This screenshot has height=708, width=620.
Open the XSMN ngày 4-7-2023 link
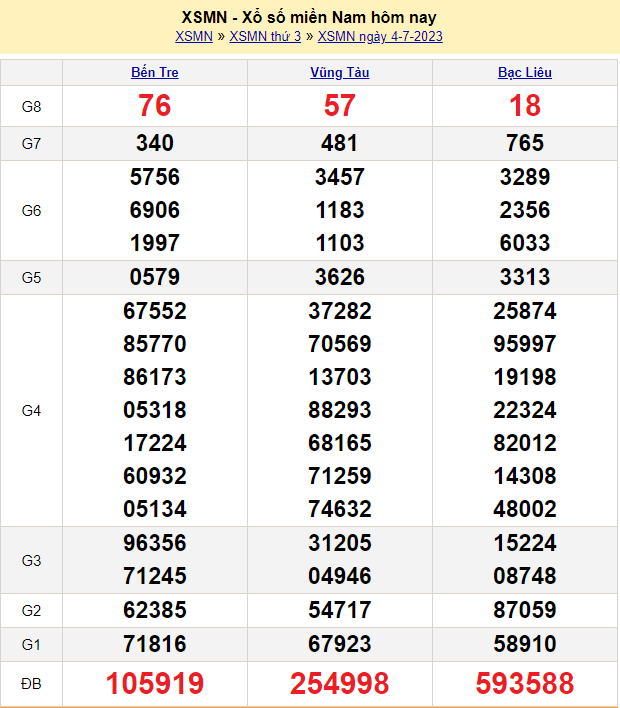click(x=380, y=37)
